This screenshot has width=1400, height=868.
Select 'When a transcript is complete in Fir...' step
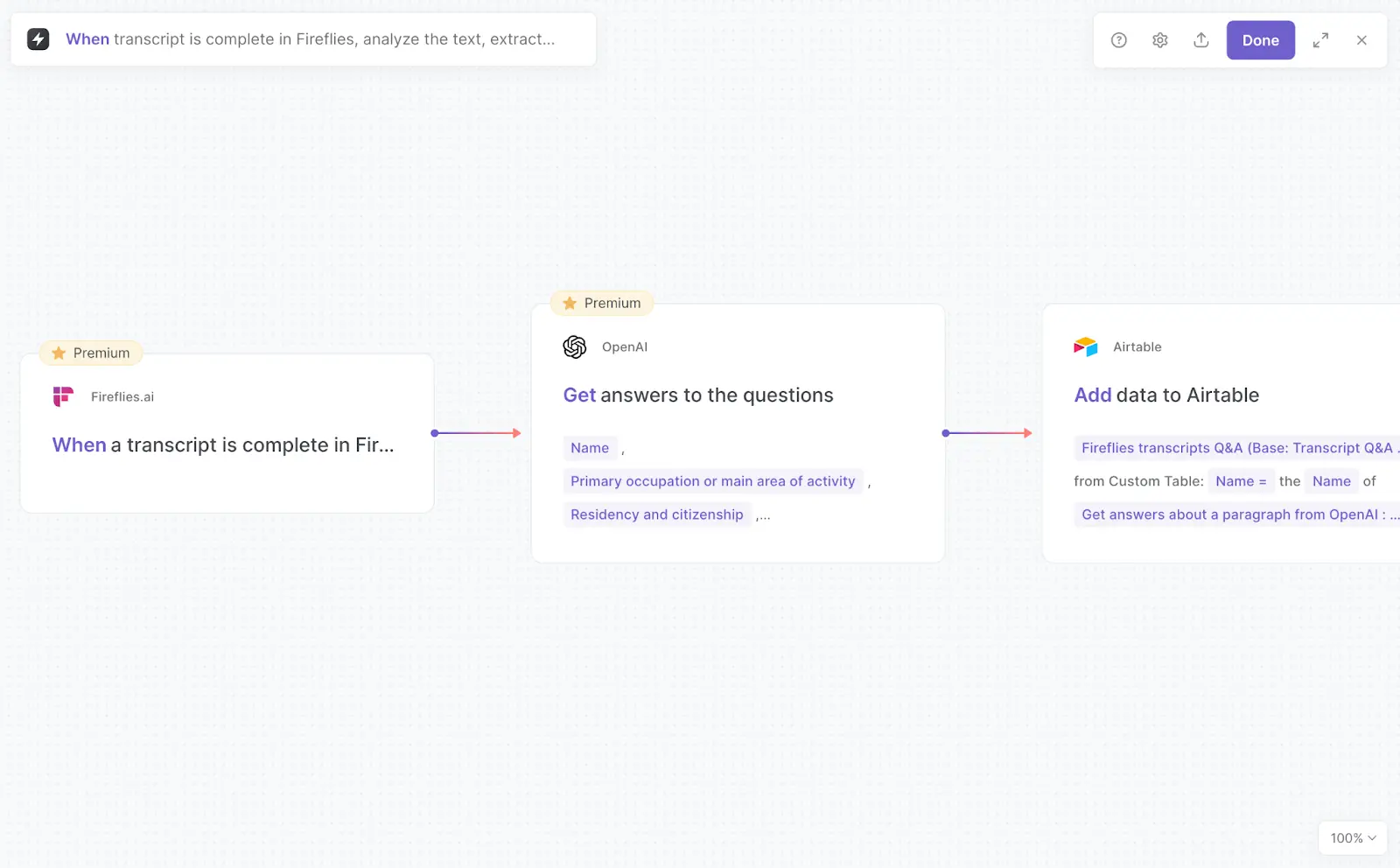(x=223, y=444)
